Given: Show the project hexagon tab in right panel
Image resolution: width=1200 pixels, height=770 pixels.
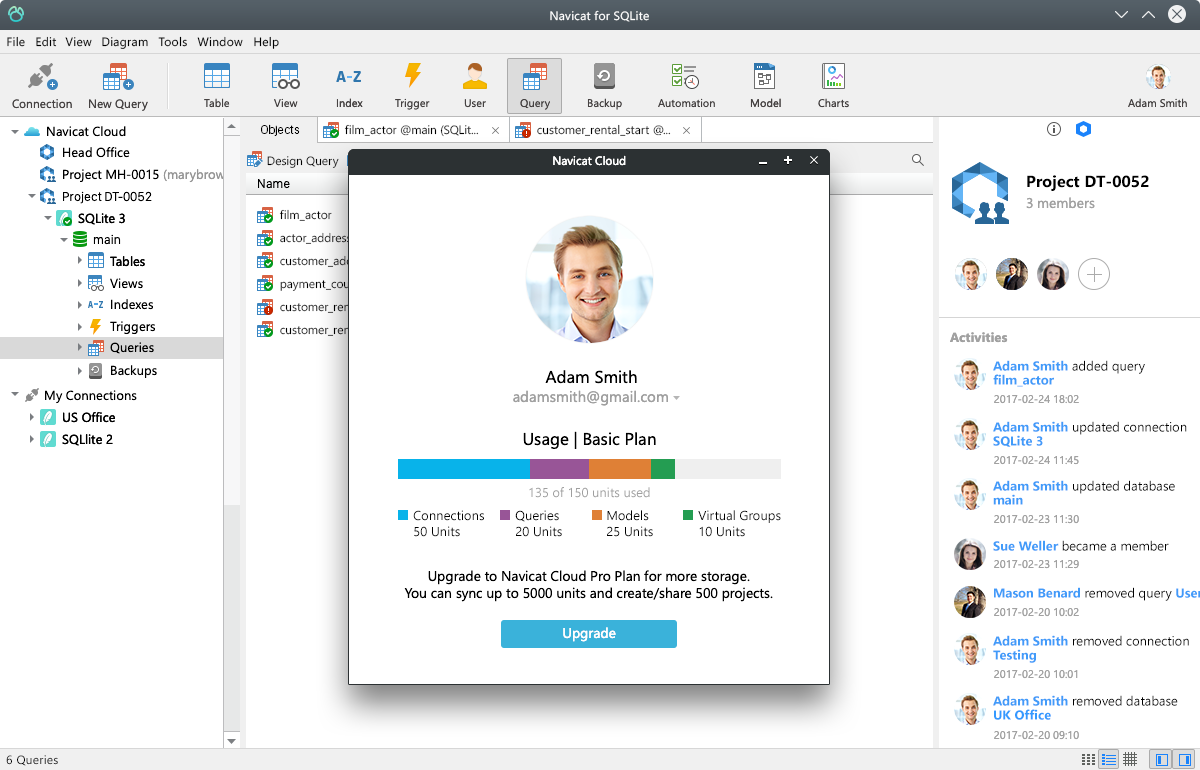Looking at the screenshot, I should click(x=1083, y=129).
